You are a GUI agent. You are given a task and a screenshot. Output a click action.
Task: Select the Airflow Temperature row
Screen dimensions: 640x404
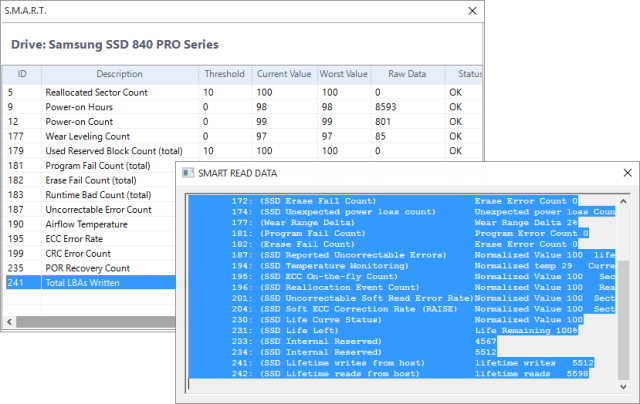pos(90,224)
